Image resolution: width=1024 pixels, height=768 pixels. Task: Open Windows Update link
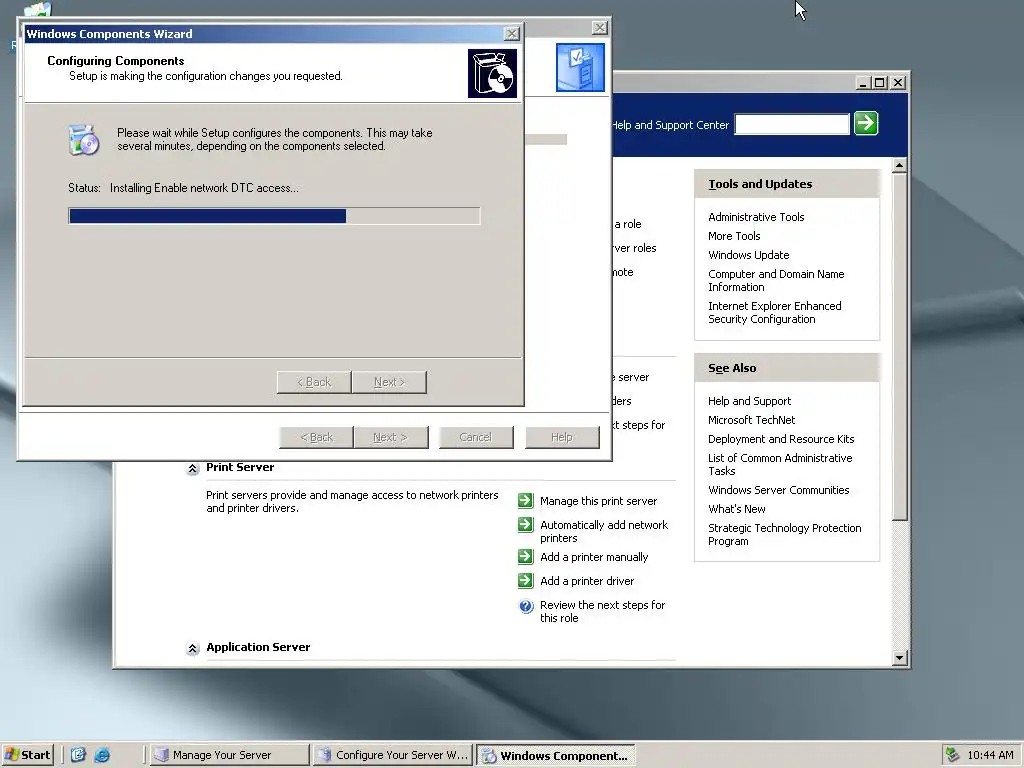(x=748, y=255)
